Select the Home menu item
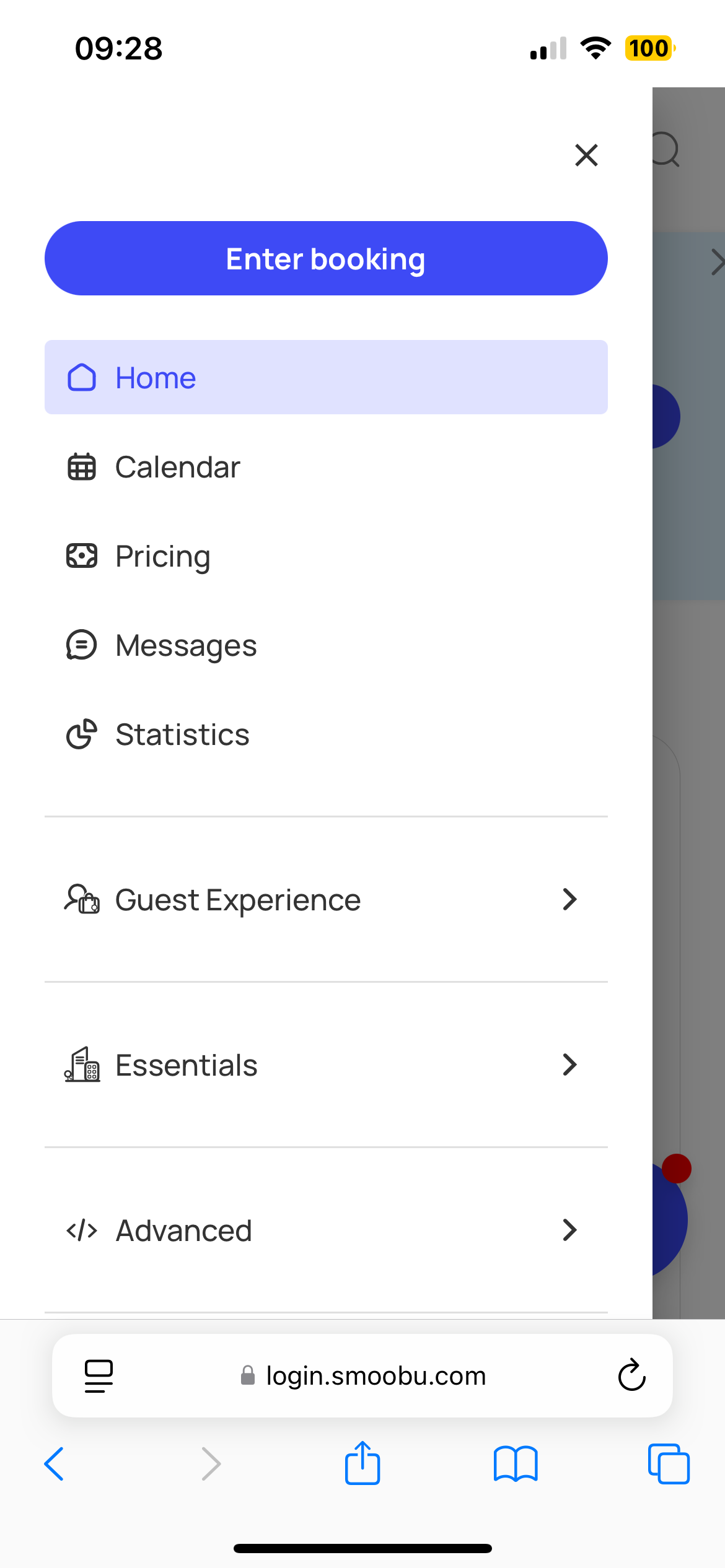The width and height of the screenshot is (725, 1568). [x=326, y=377]
